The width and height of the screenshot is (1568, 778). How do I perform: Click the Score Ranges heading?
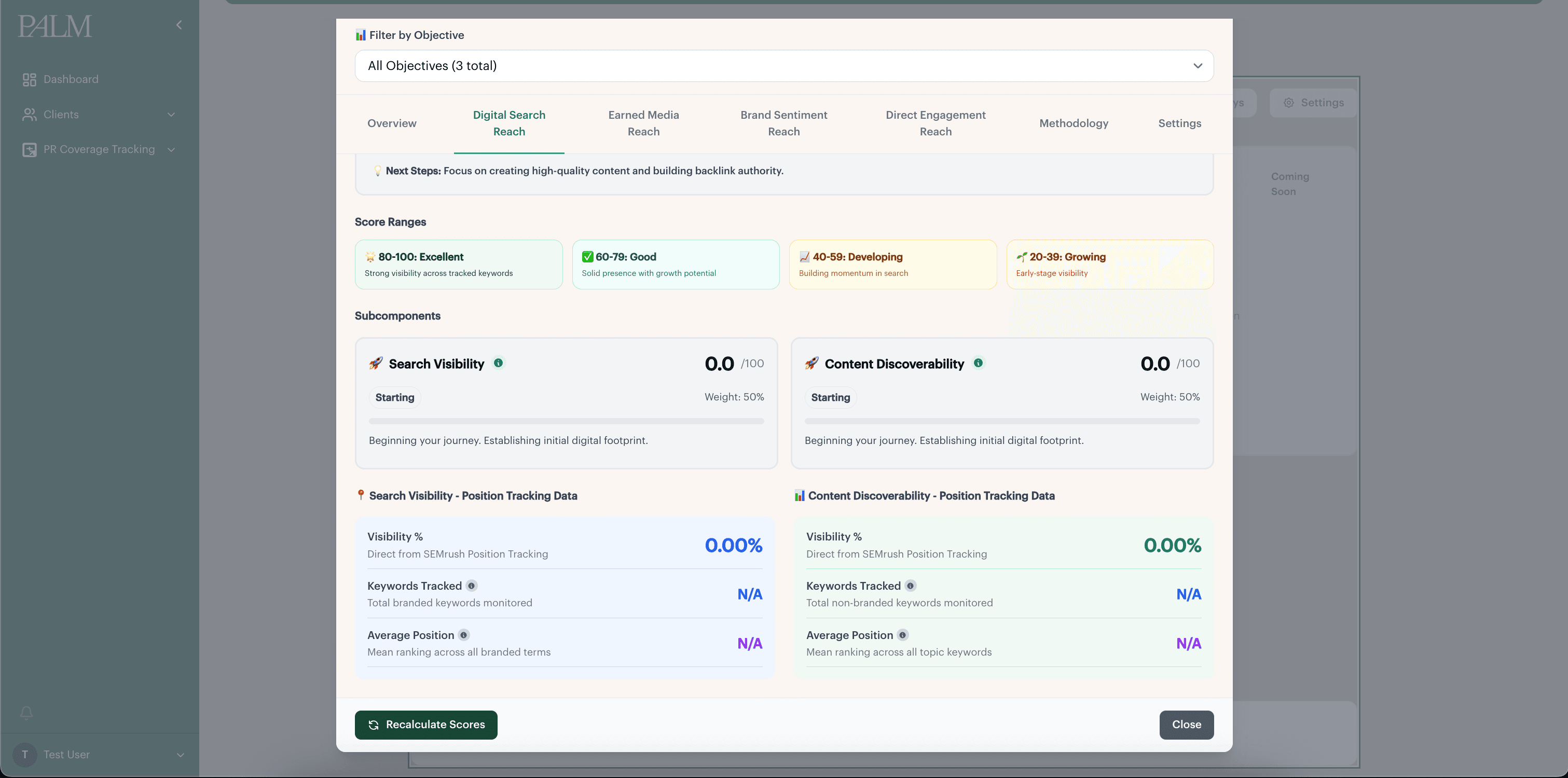390,222
